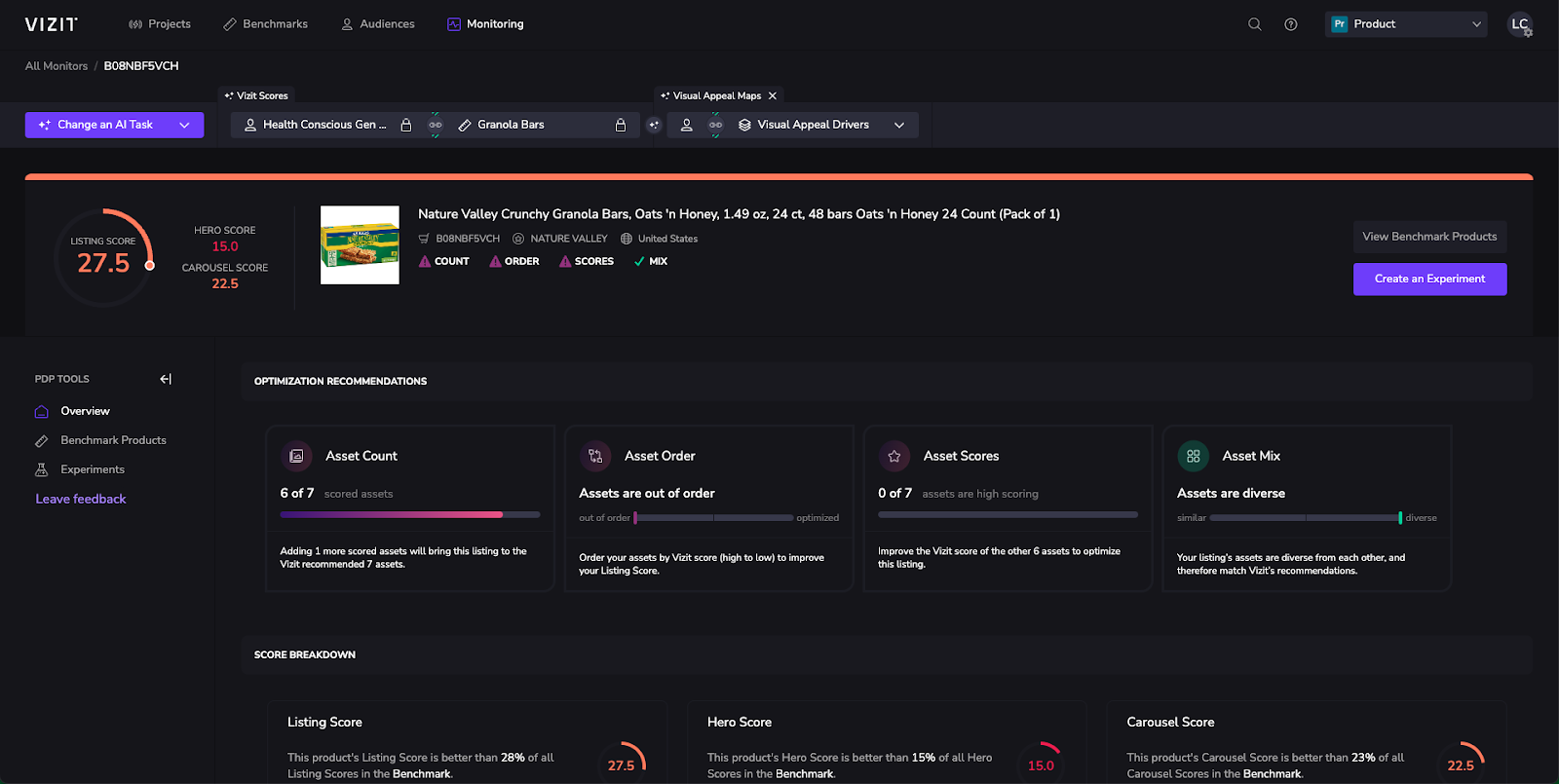Navigate back to All Monitors
The height and width of the screenshot is (784, 1559).
[57, 66]
